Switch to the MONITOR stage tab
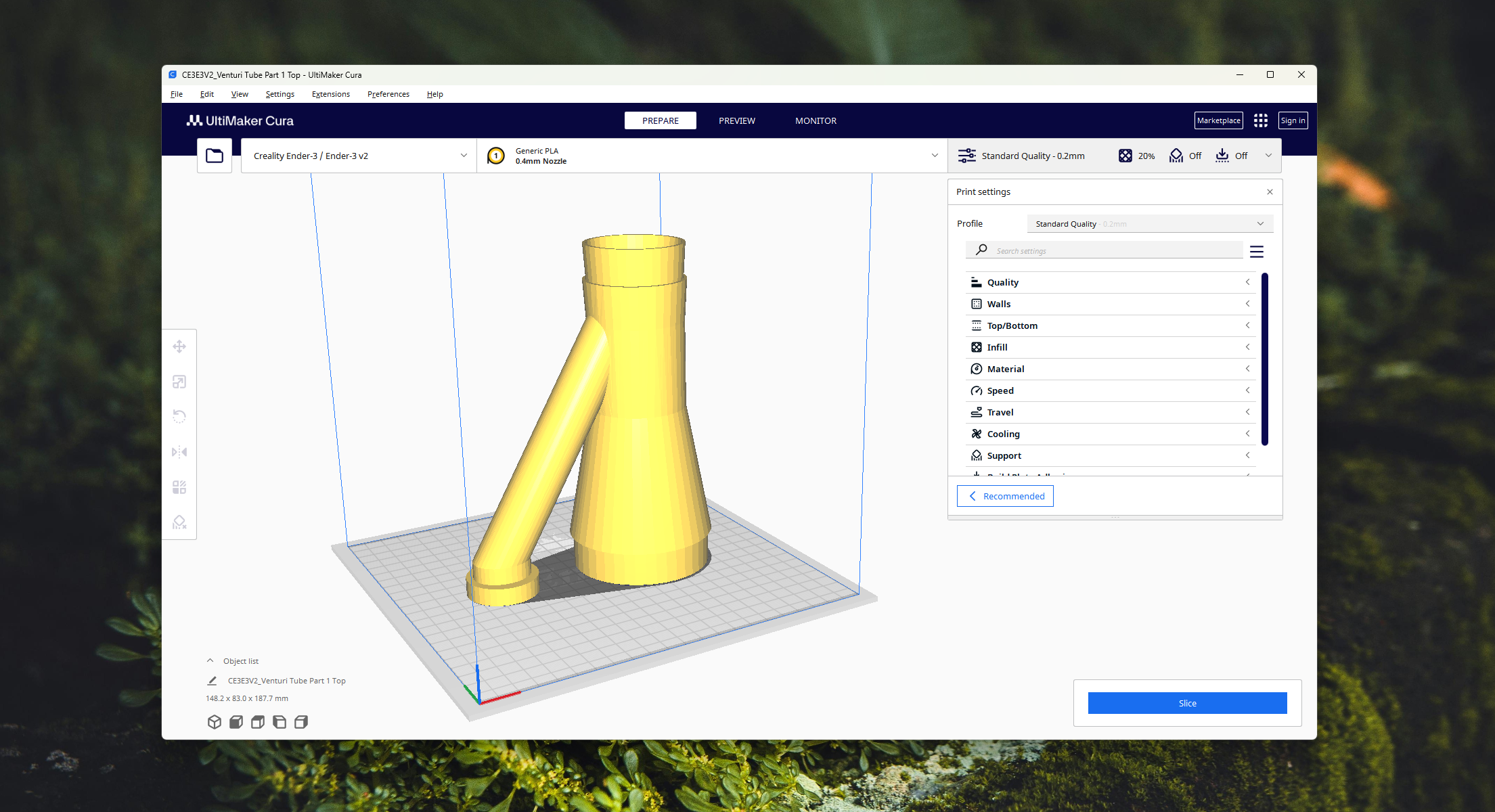 [x=816, y=120]
